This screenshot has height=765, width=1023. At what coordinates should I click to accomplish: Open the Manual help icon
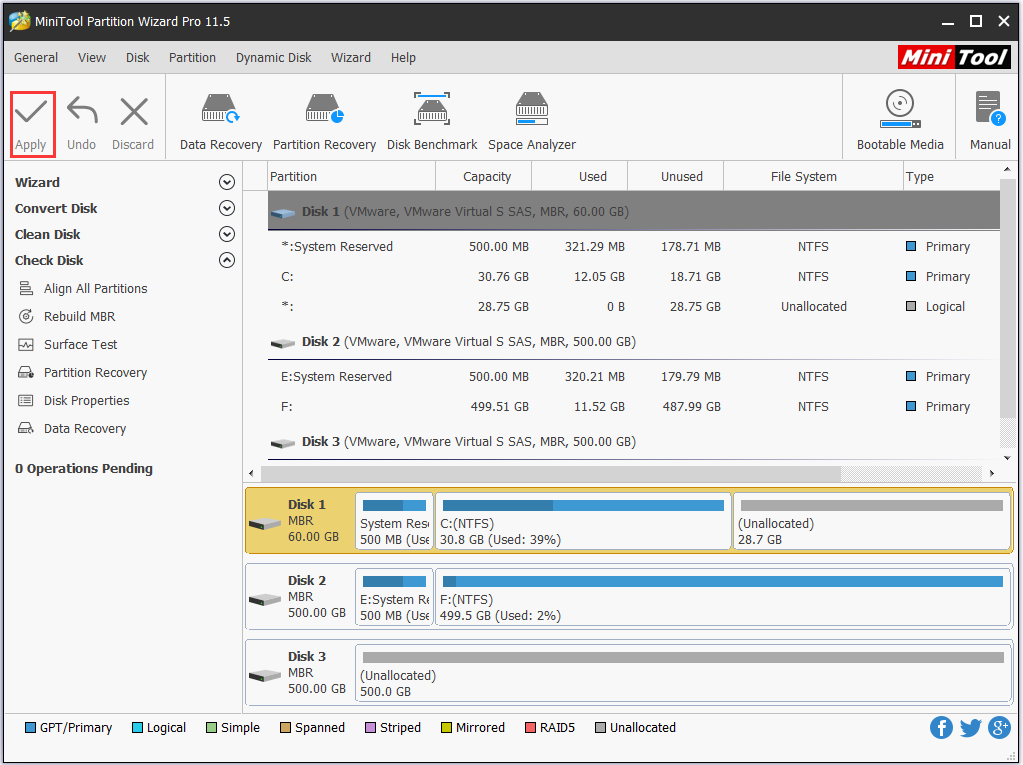click(989, 110)
